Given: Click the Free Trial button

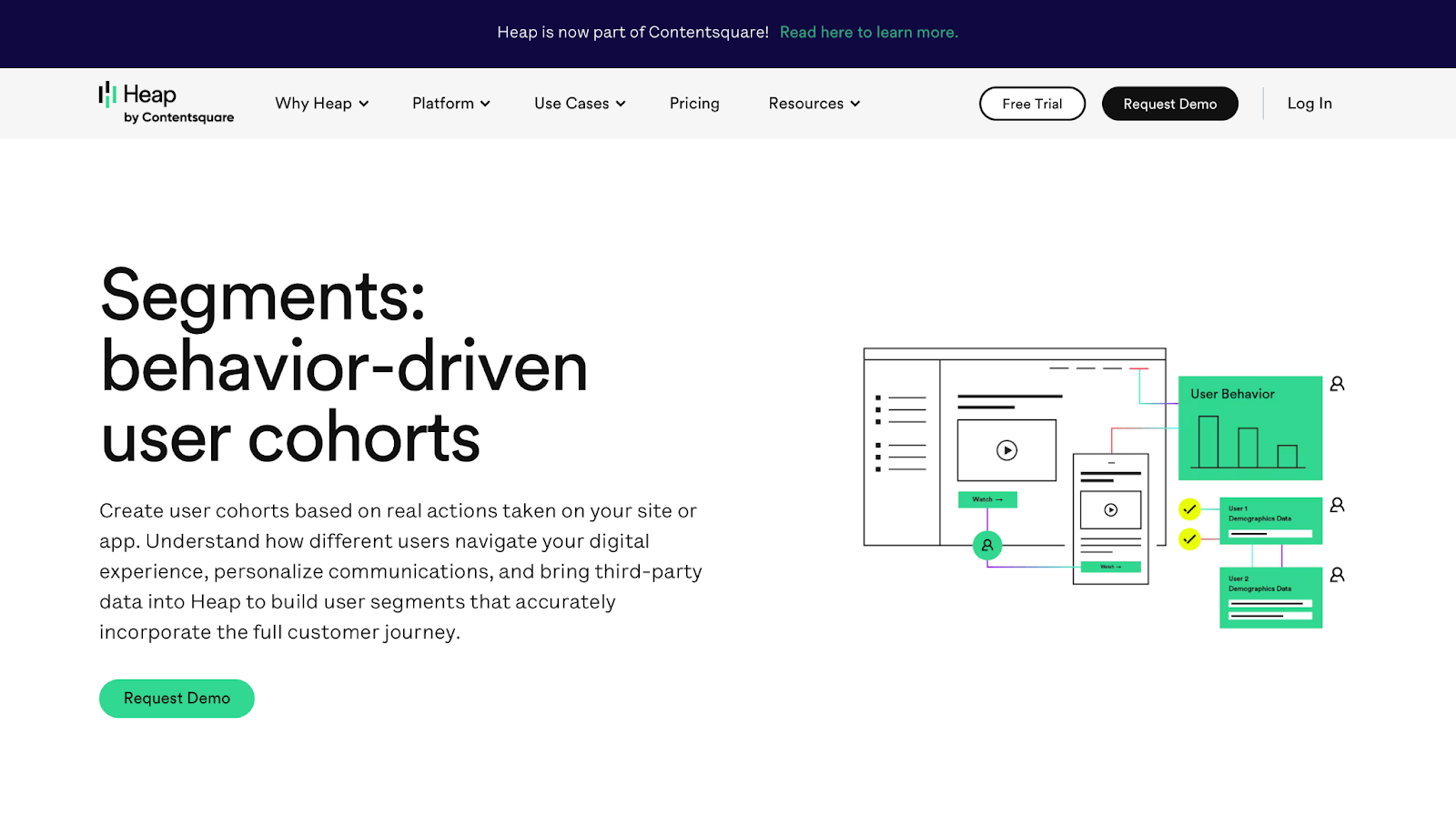Looking at the screenshot, I should click(1032, 104).
